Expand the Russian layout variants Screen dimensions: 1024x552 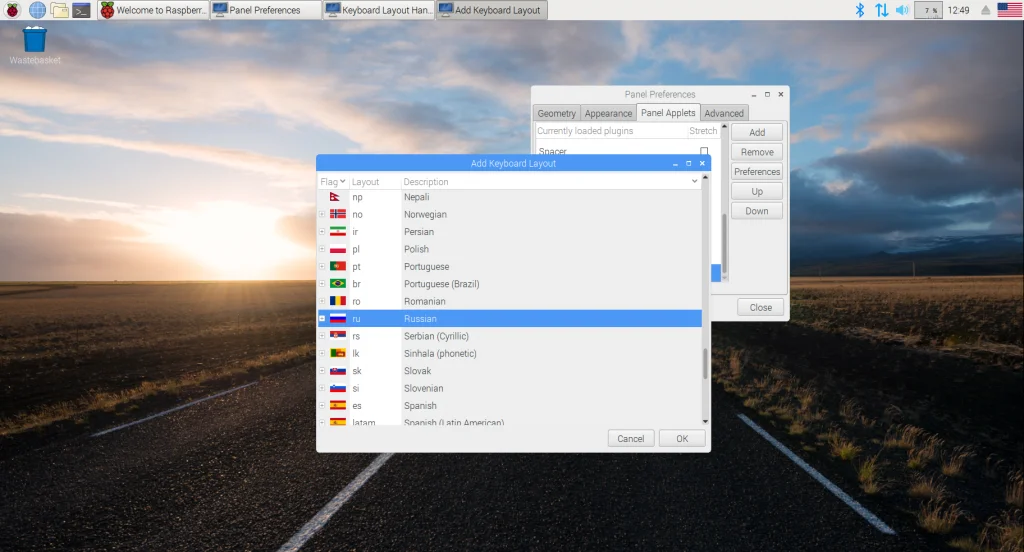[x=321, y=319]
